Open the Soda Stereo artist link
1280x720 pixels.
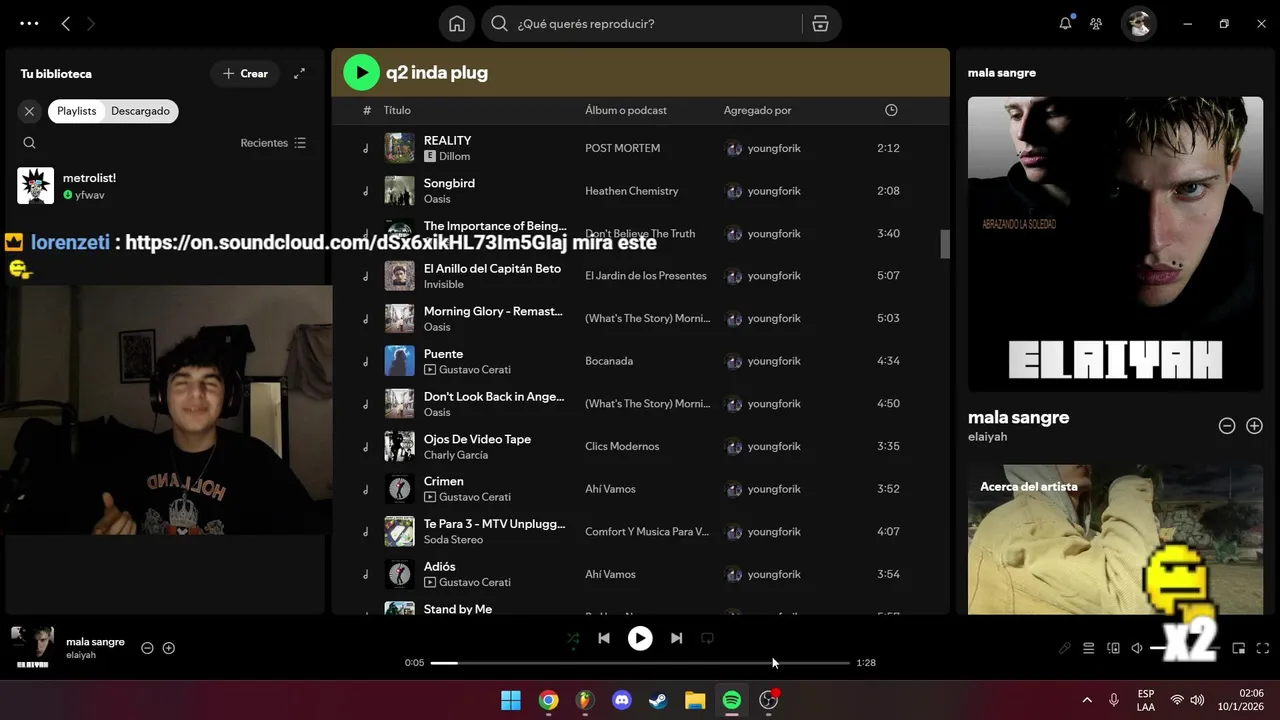pyautogui.click(x=453, y=540)
